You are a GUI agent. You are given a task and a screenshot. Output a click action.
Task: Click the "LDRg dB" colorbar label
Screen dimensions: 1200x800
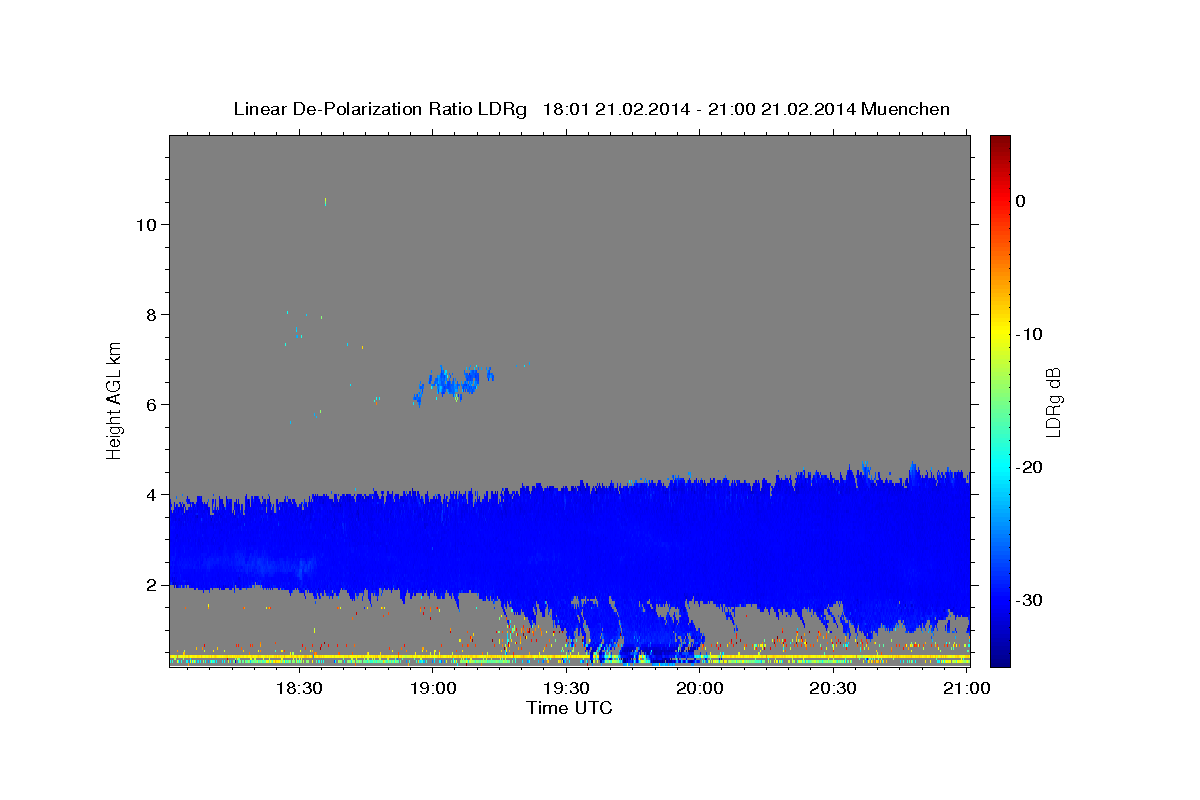1053,401
